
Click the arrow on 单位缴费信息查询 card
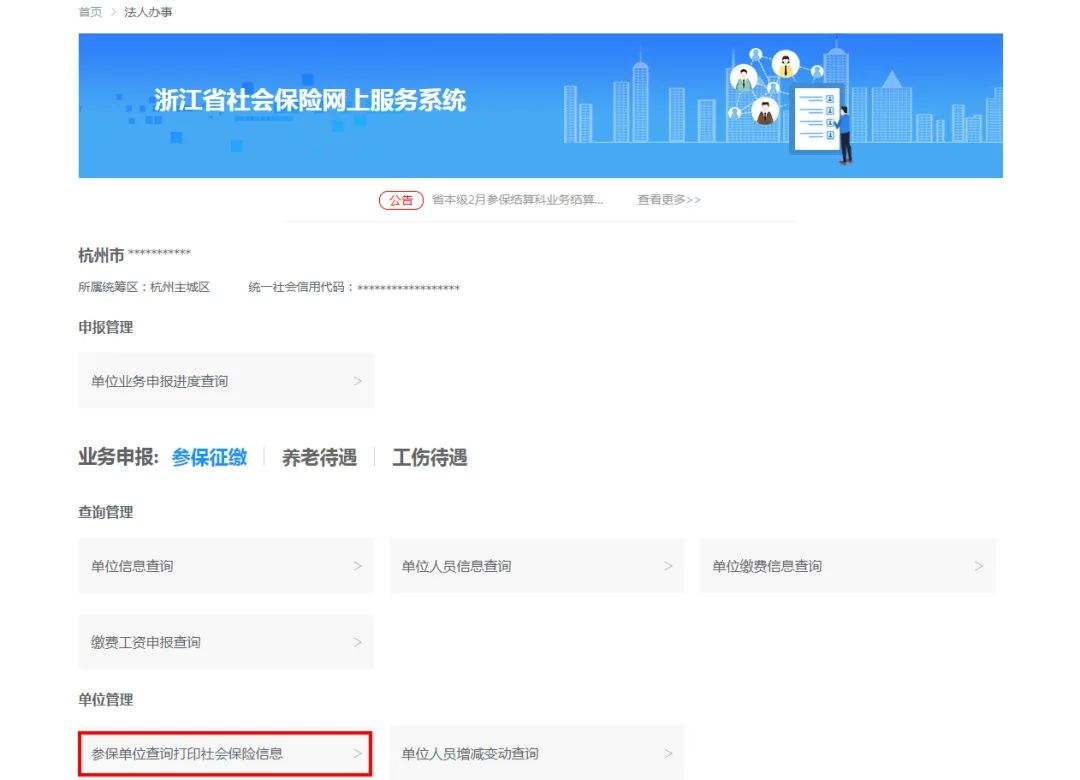click(978, 565)
